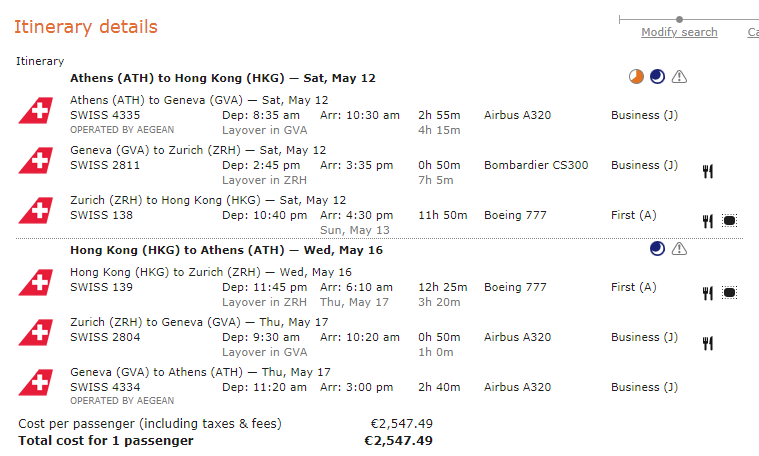Click the meal icon for SWISS 2804
The width and height of the screenshot is (759, 456).
[x=707, y=343]
